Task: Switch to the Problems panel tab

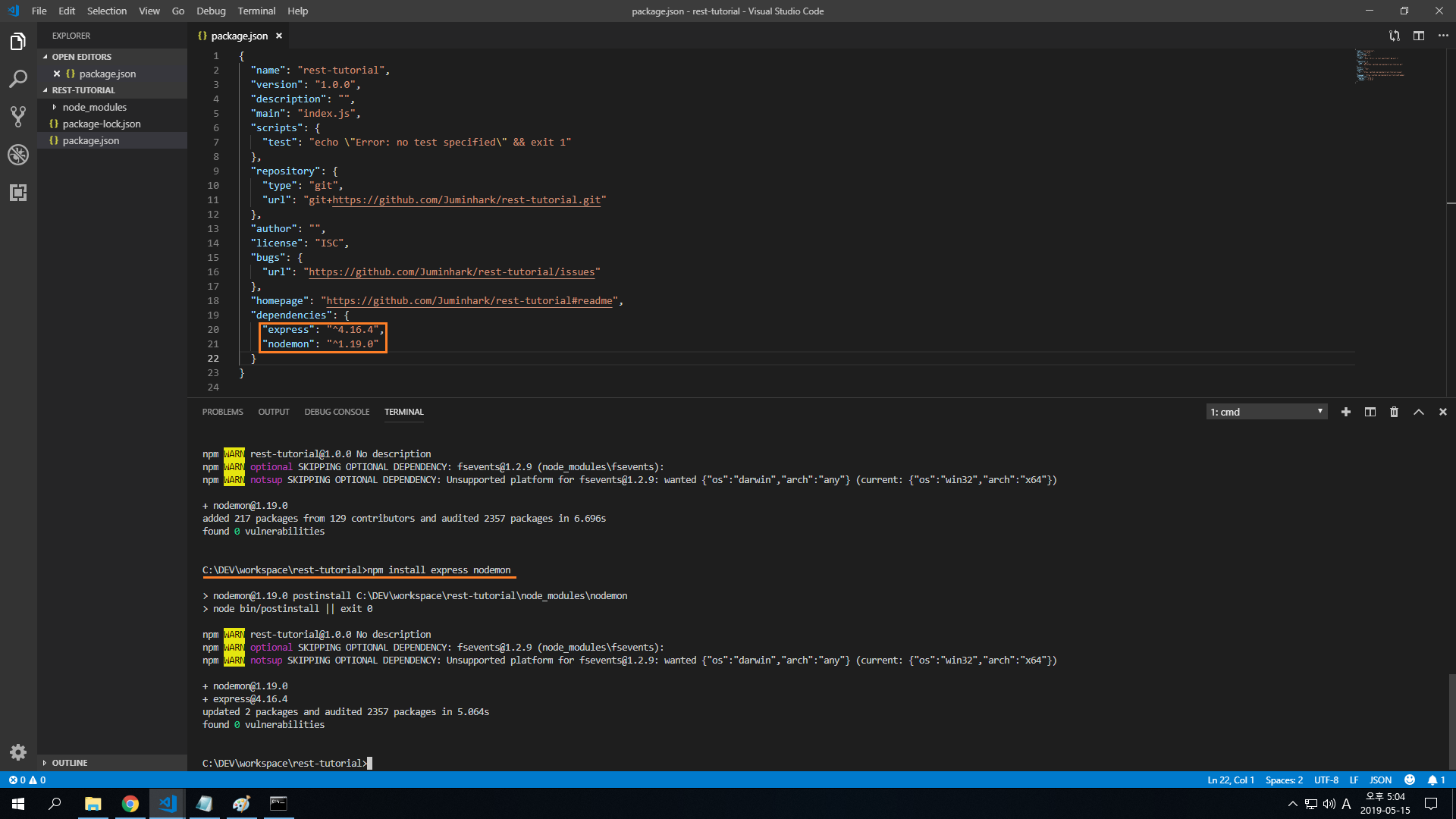Action: click(222, 412)
